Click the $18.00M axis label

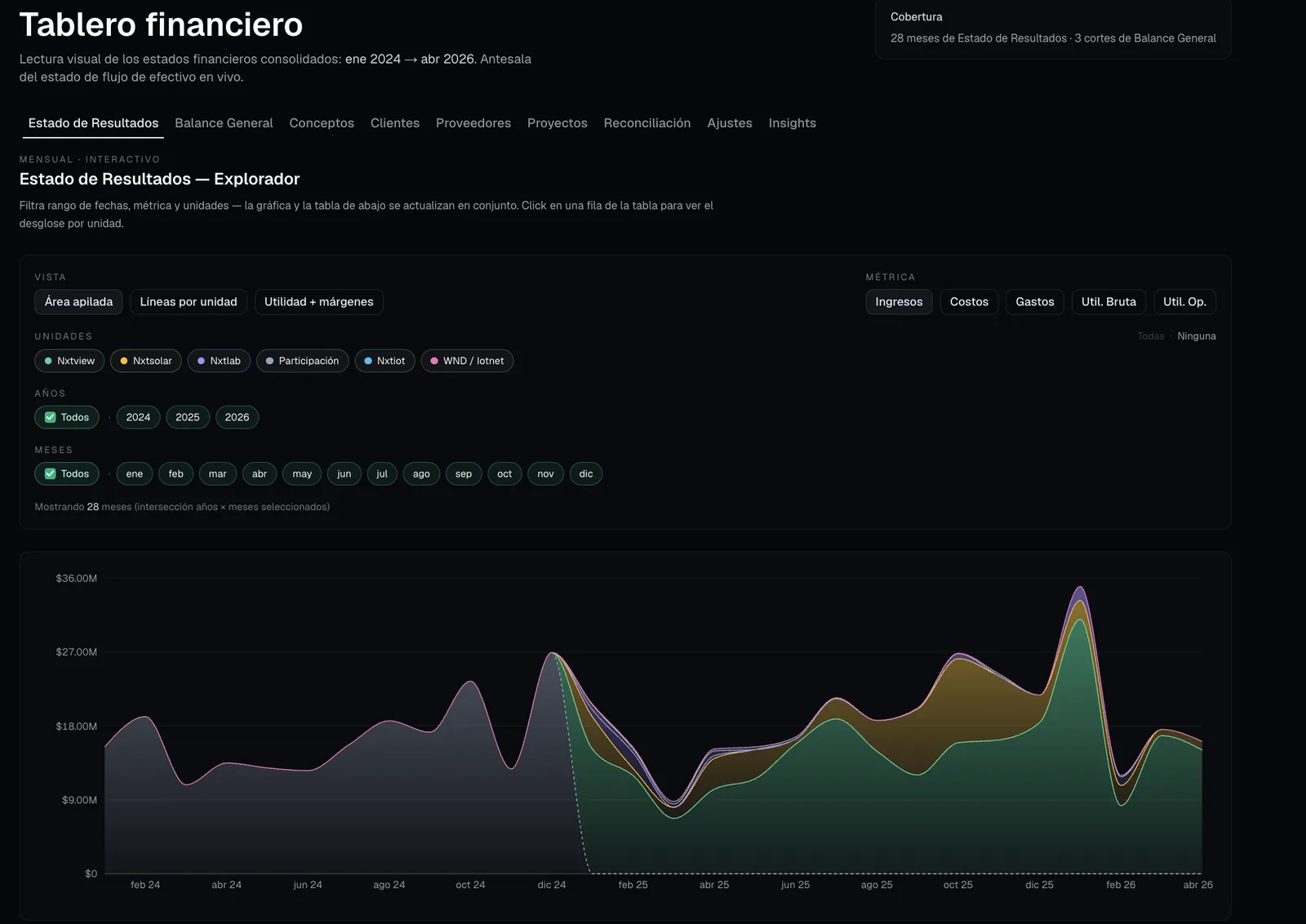[76, 726]
